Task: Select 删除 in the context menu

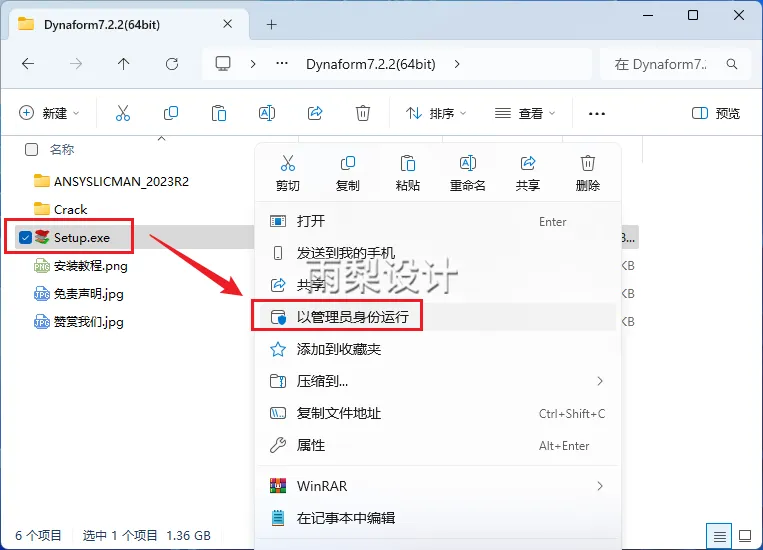Action: tap(587, 173)
